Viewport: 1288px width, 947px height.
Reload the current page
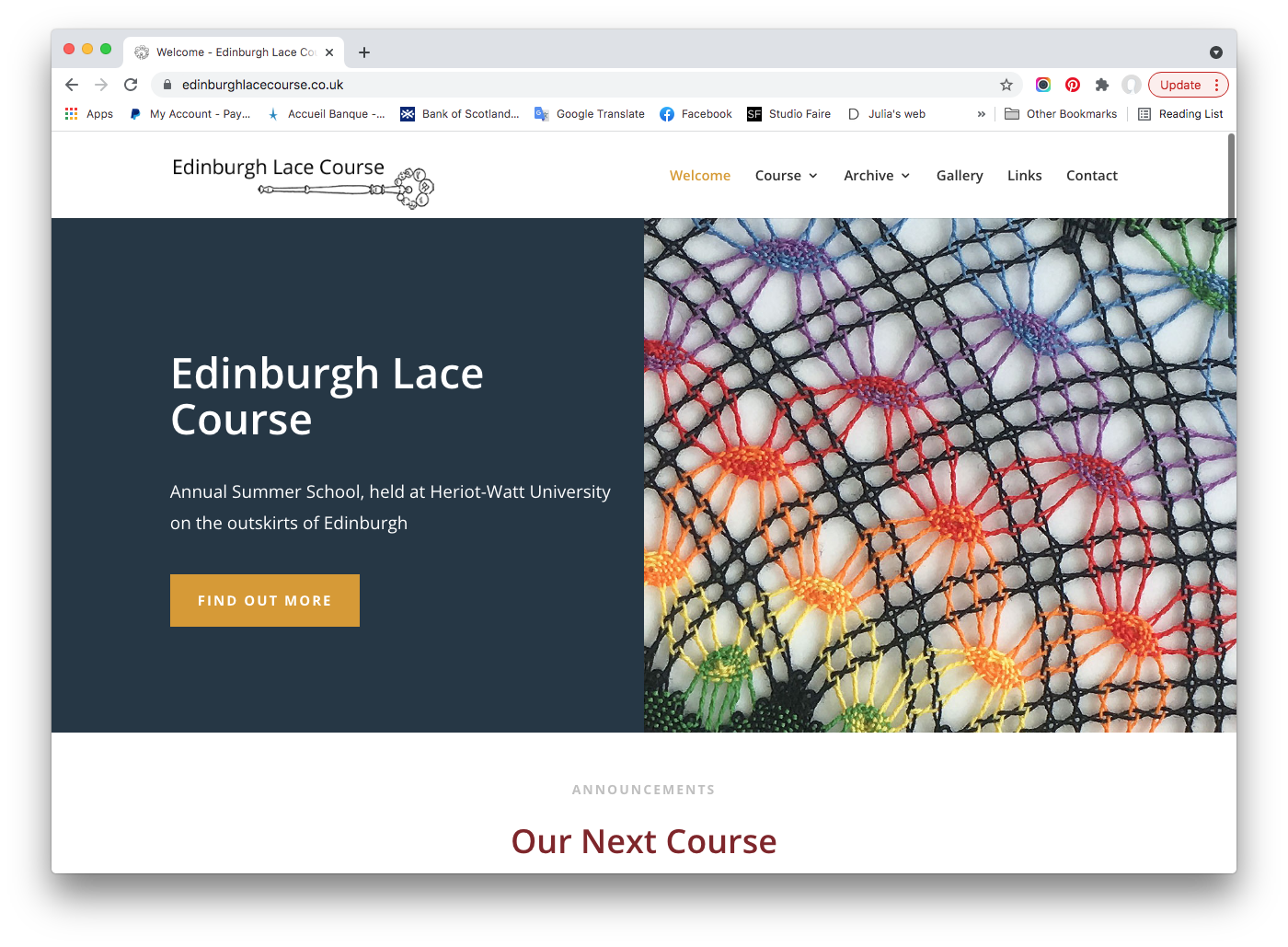(131, 85)
